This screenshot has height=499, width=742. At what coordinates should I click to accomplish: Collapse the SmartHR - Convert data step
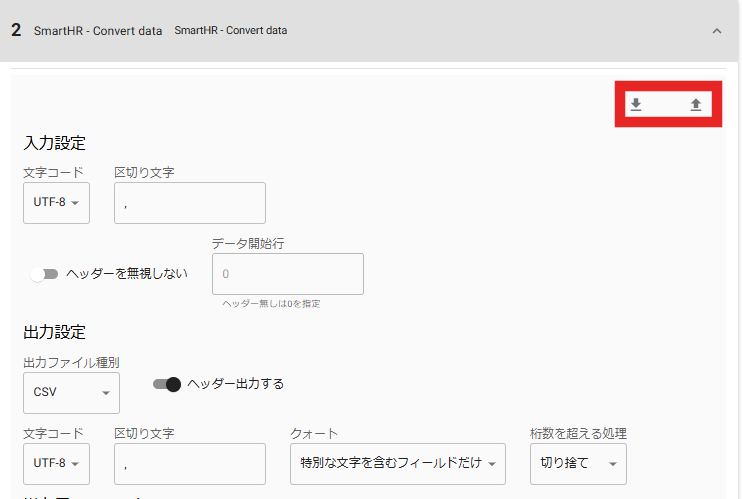point(717,31)
